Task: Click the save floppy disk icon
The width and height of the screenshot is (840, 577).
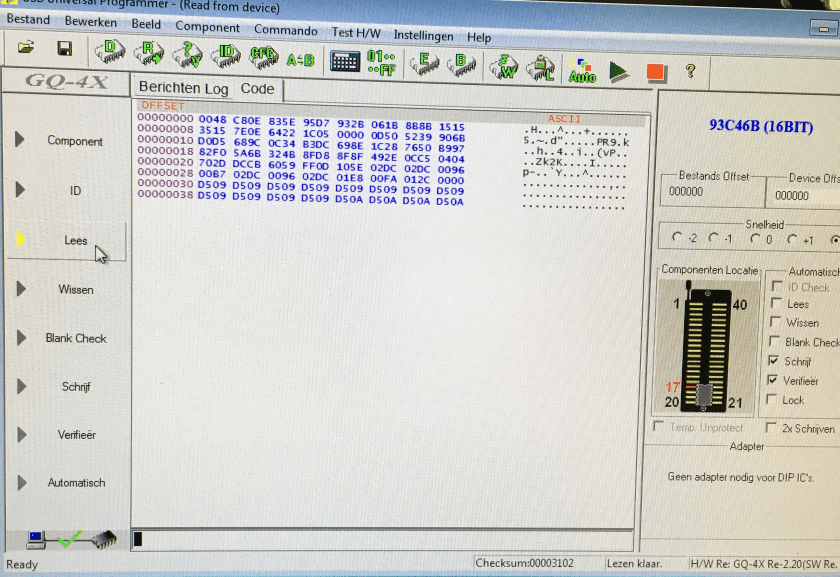Action: pyautogui.click(x=64, y=49)
